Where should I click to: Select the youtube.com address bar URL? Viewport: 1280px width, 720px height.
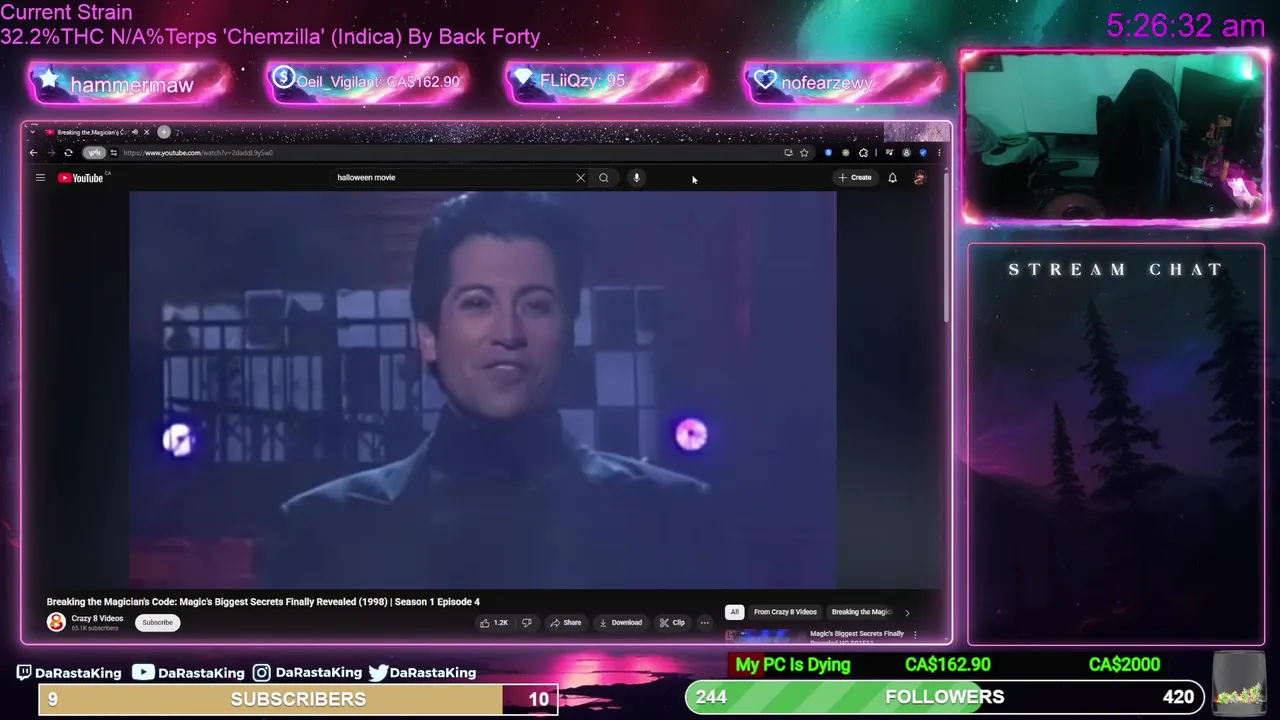click(198, 153)
